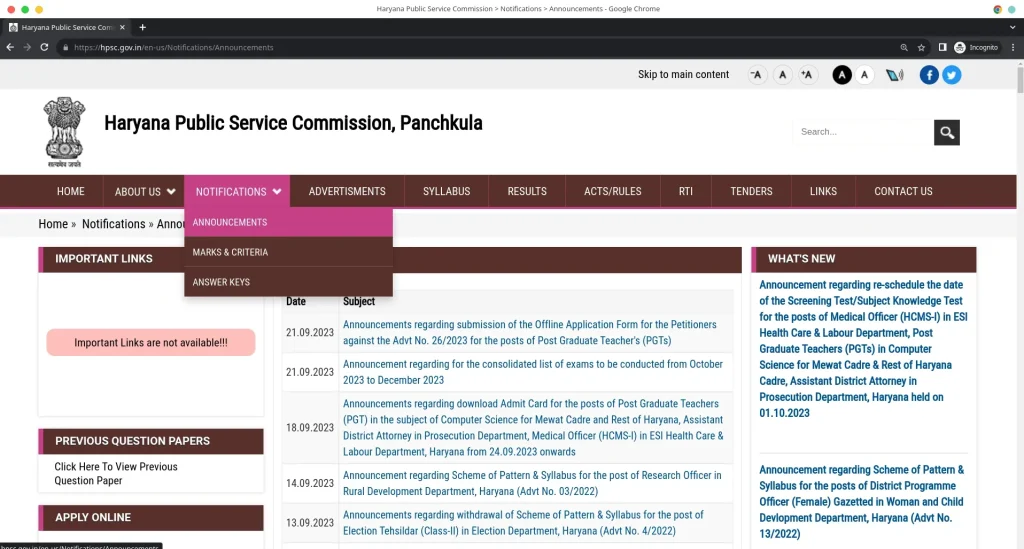Click the page vertical scrollbar thumb
The image size is (1024, 549).
click(x=1020, y=80)
